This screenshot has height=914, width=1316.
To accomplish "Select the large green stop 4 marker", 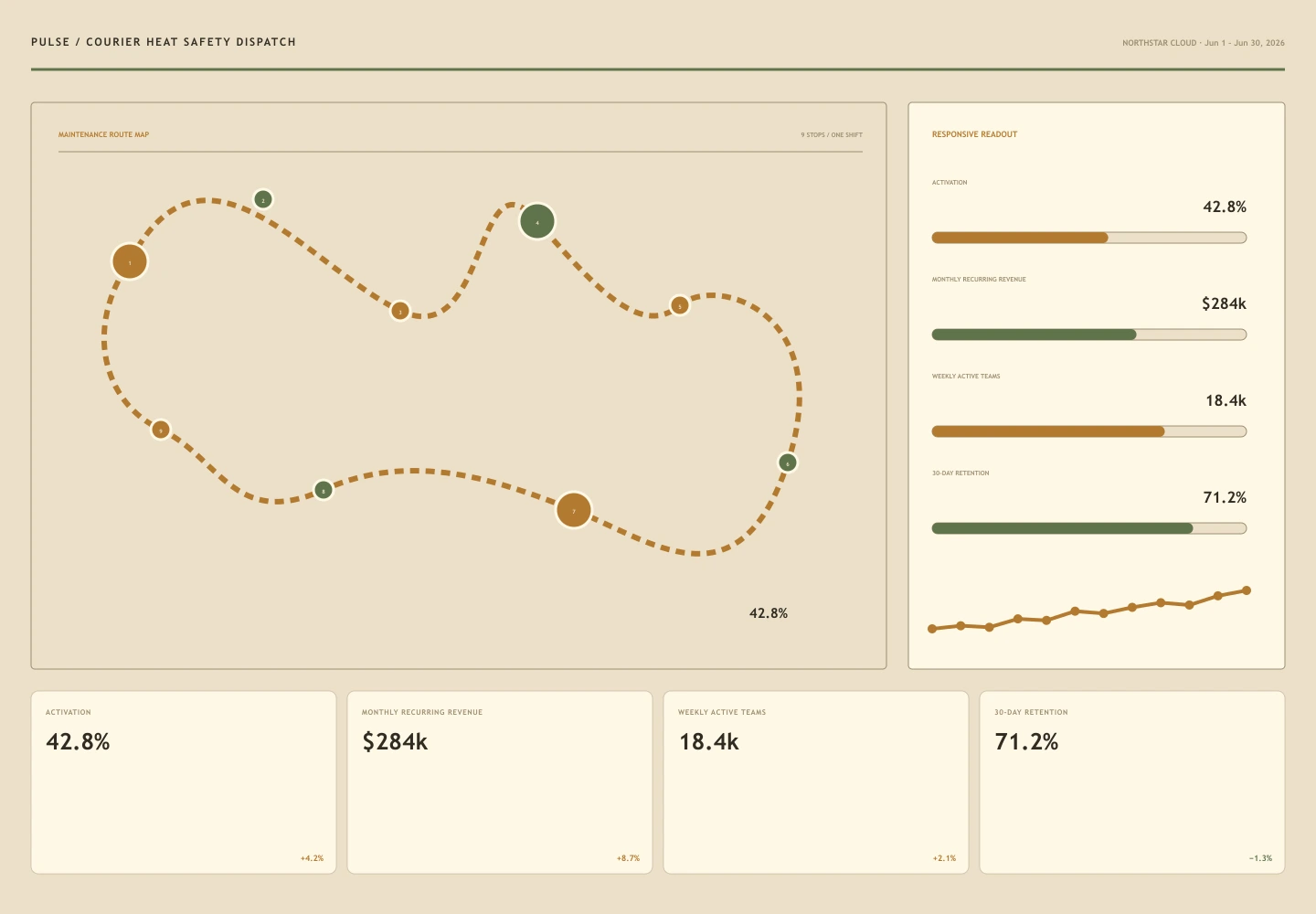I will tap(537, 221).
